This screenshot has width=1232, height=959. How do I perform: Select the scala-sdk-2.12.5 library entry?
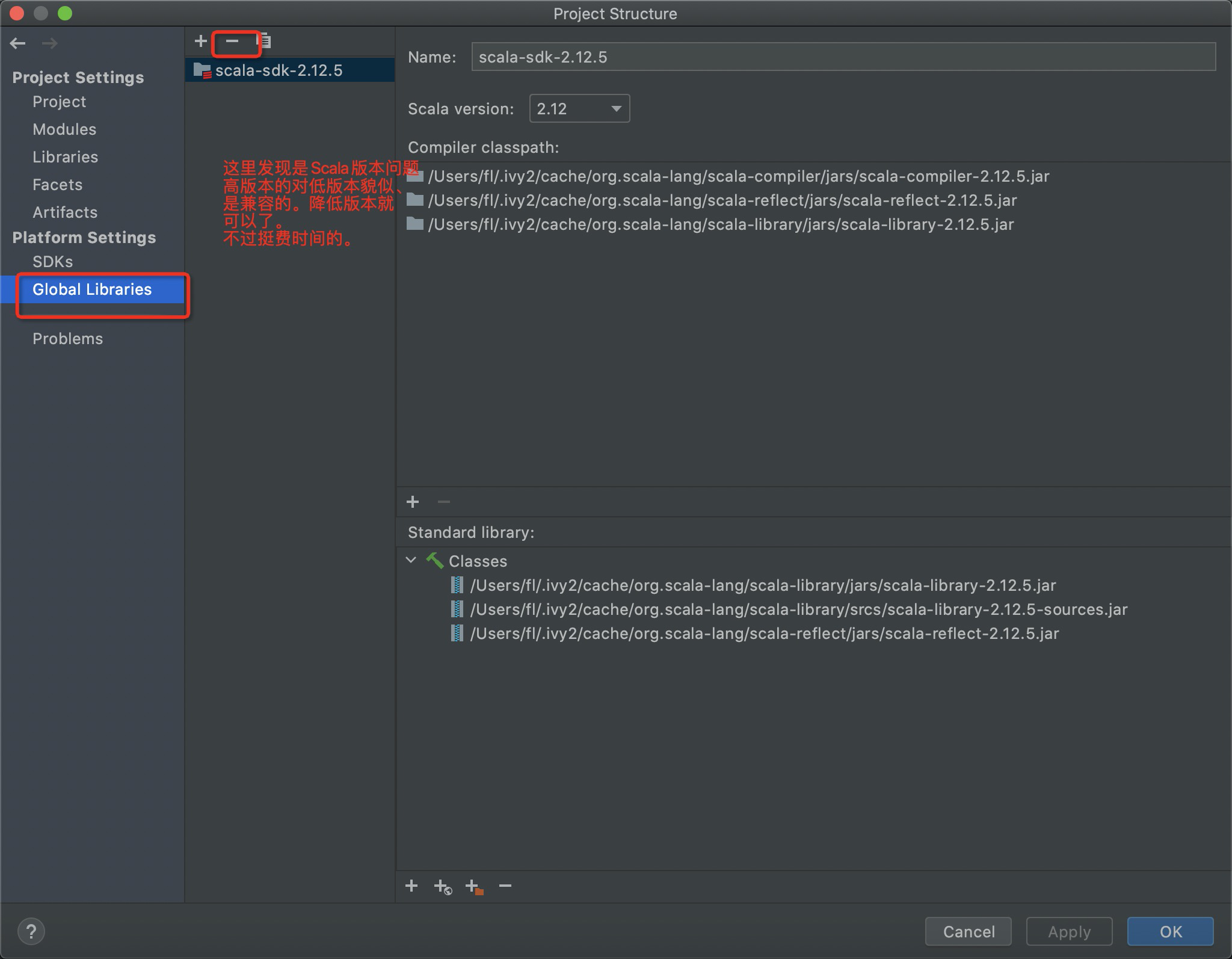click(279, 70)
